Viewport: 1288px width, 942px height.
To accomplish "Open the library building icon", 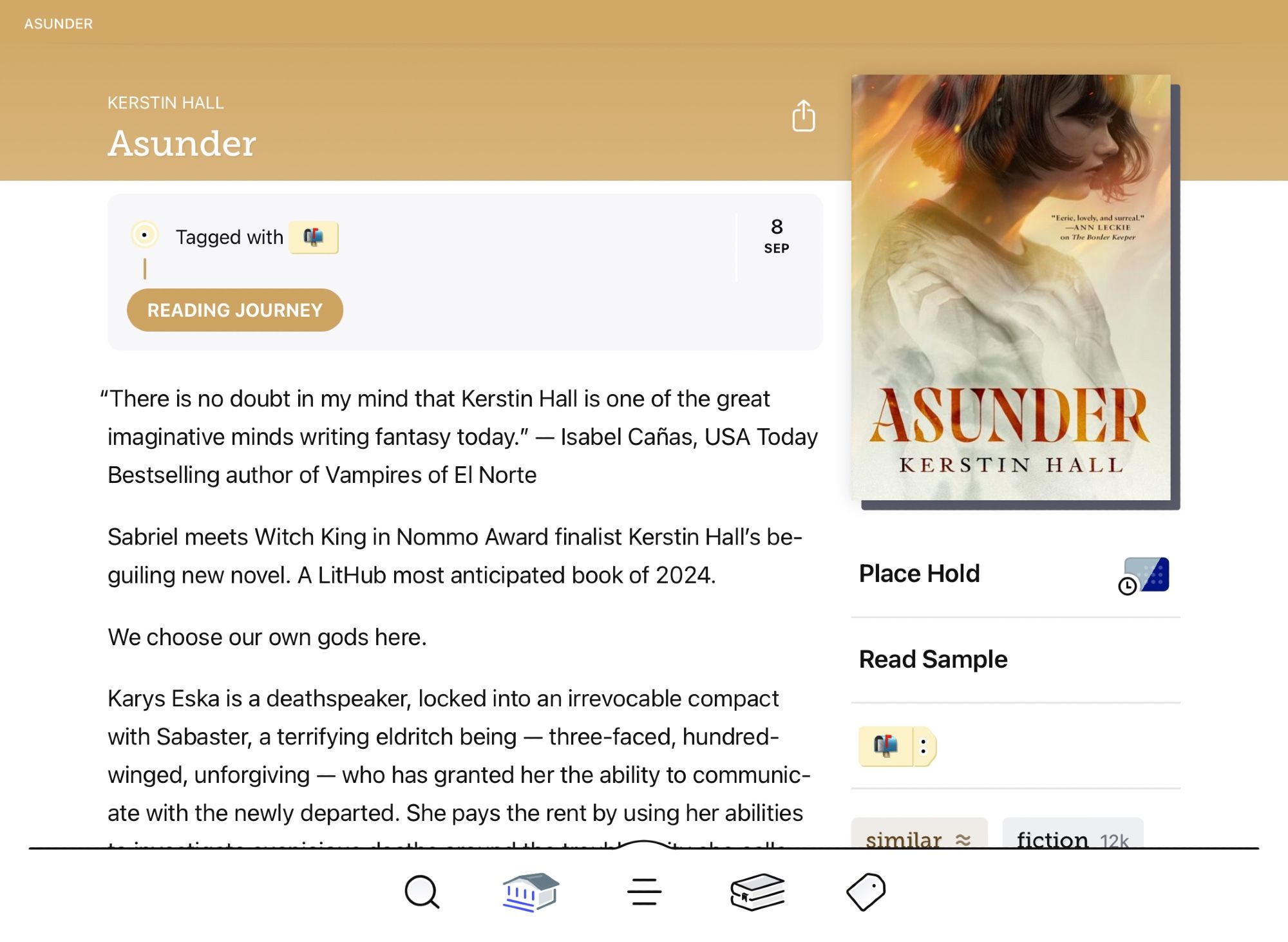I will [x=531, y=892].
